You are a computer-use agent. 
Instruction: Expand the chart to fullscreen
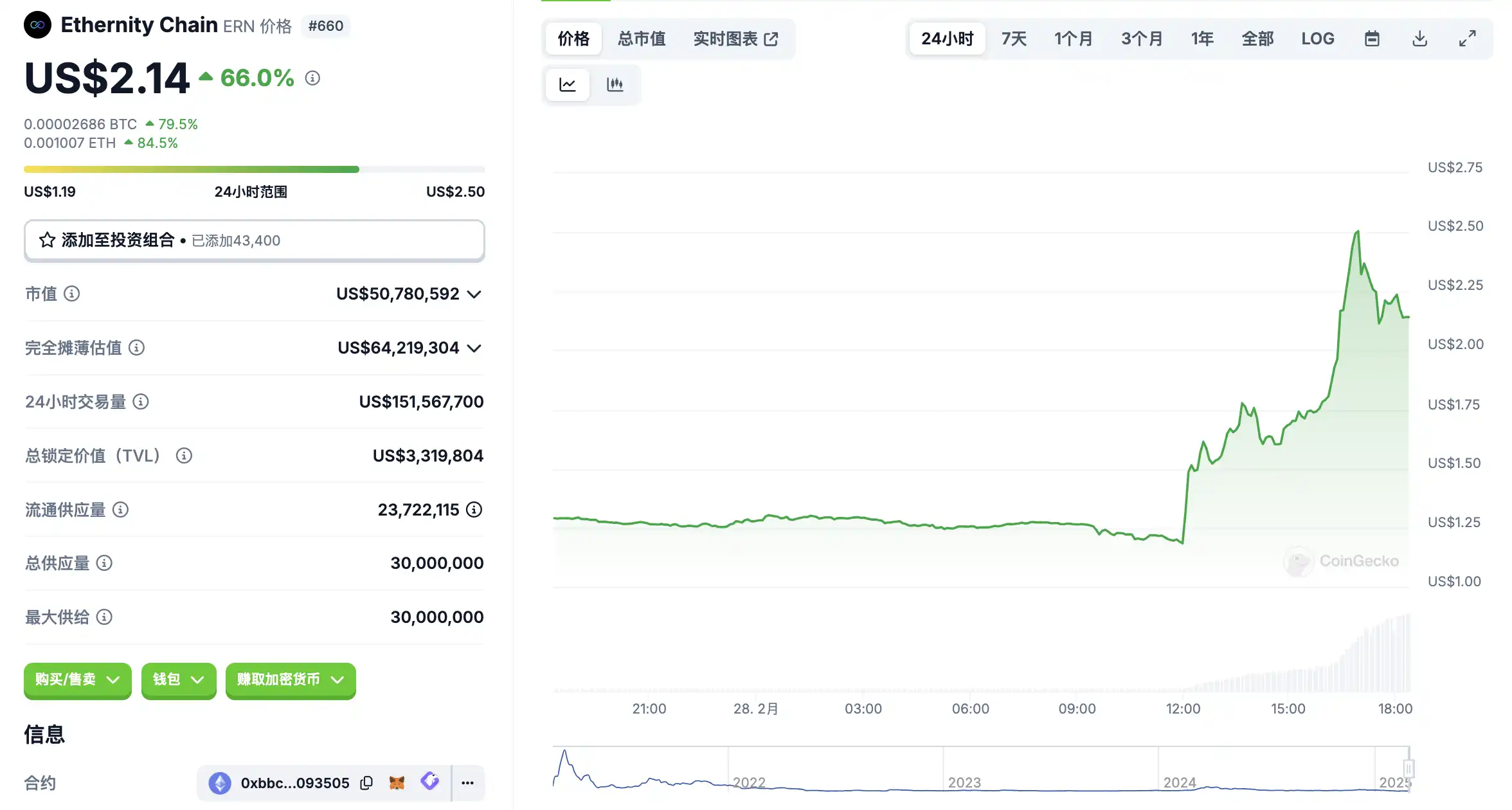tap(1467, 39)
